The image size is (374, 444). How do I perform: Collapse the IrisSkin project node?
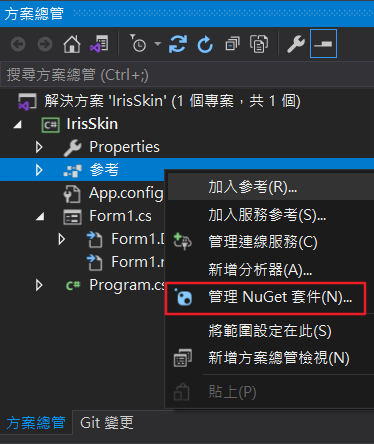point(18,125)
